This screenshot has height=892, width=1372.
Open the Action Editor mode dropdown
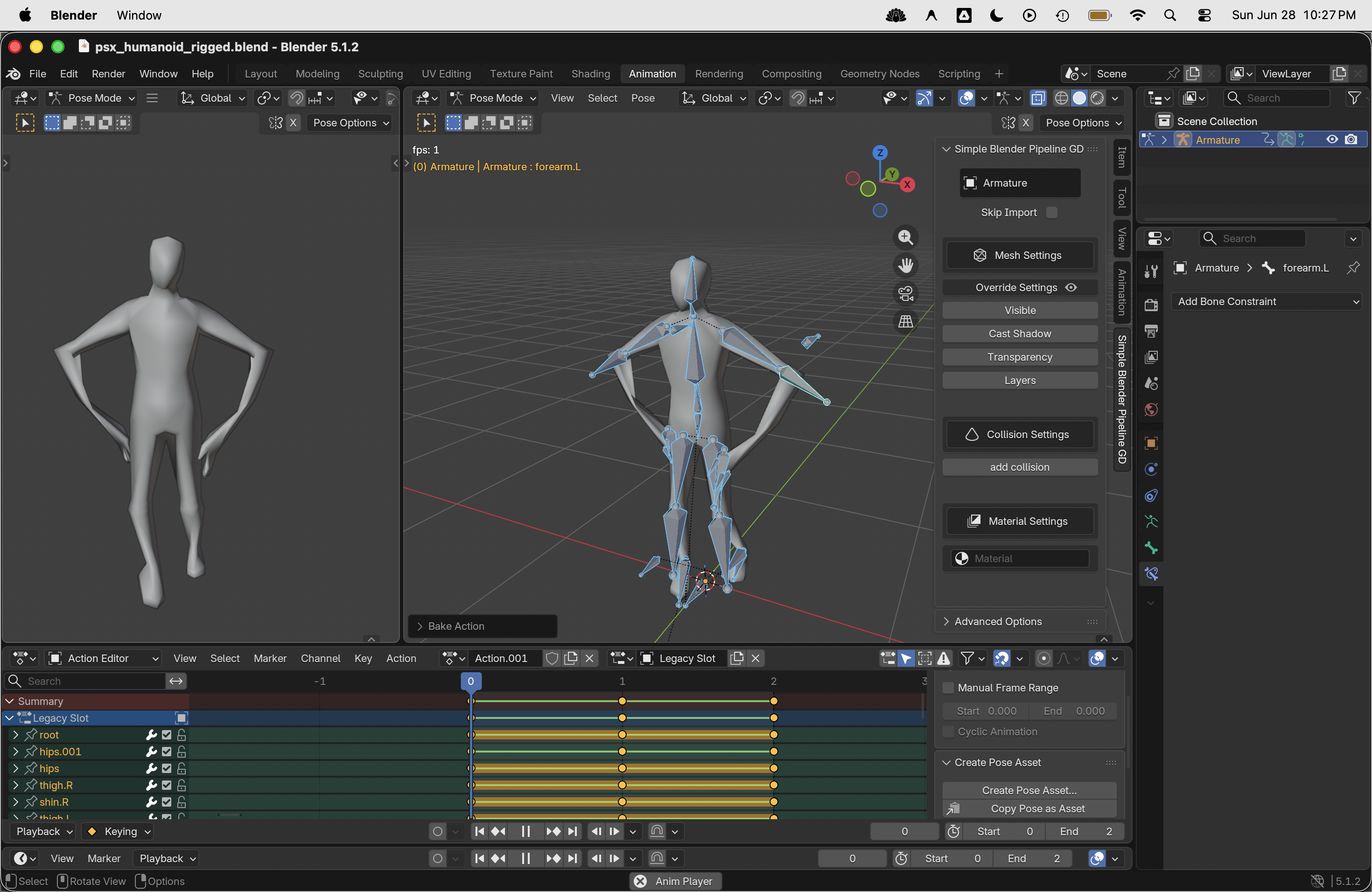[x=104, y=659]
